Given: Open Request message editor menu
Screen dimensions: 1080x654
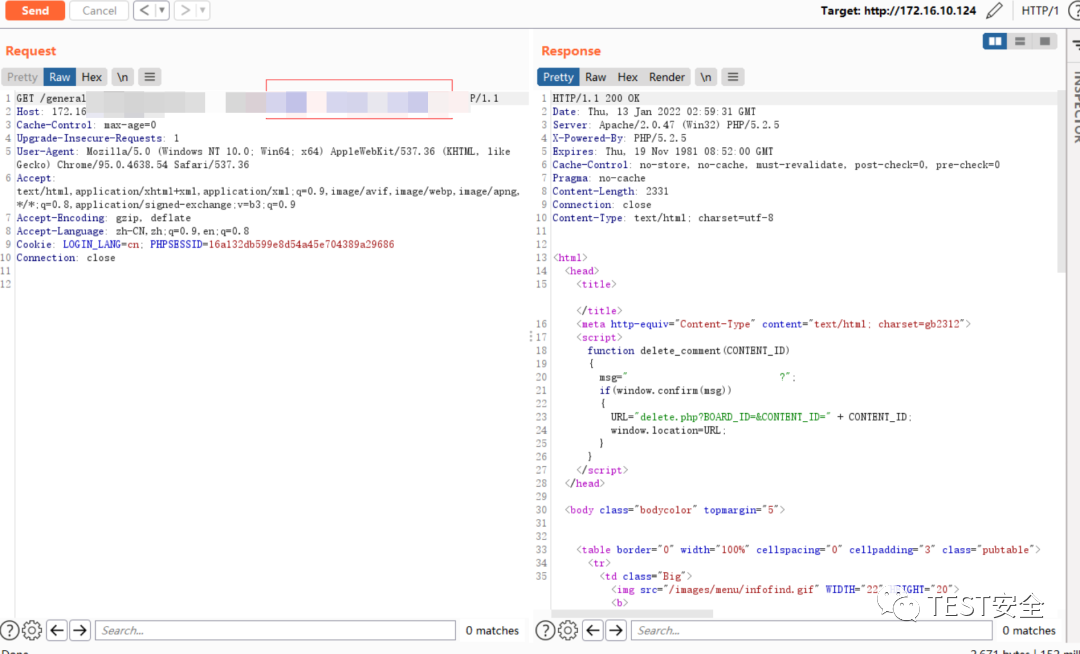Looking at the screenshot, I should click(x=149, y=77).
